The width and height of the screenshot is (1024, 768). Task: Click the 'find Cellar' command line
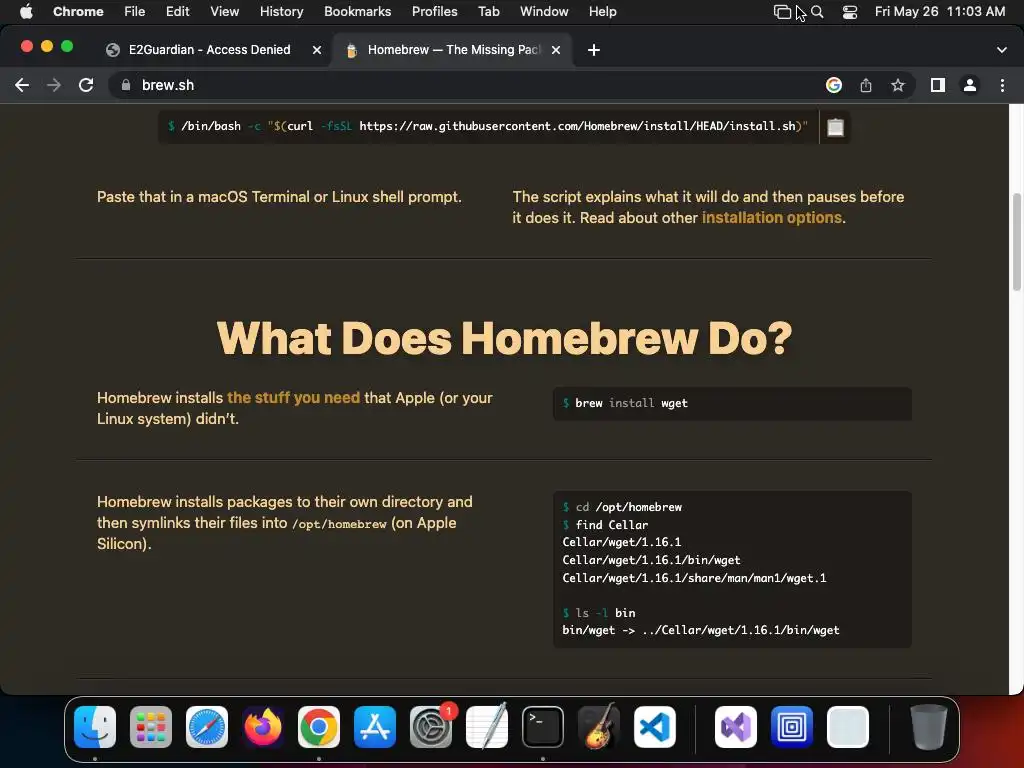[x=605, y=524]
